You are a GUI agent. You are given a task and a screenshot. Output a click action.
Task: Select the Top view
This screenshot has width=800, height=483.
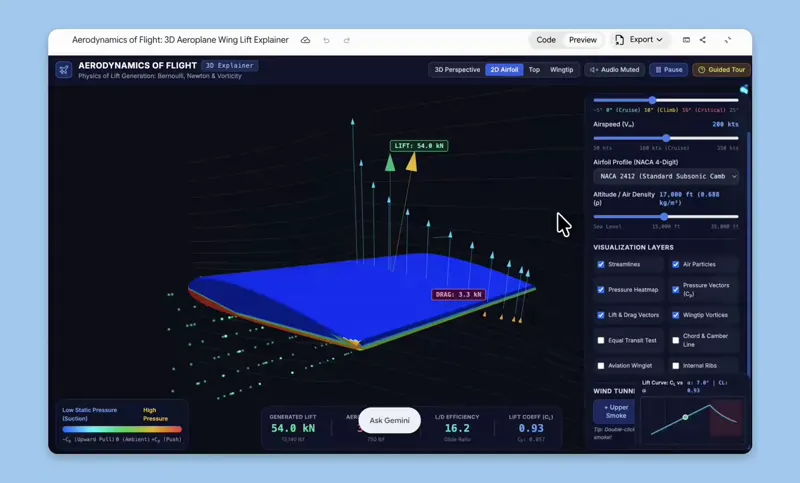click(534, 70)
